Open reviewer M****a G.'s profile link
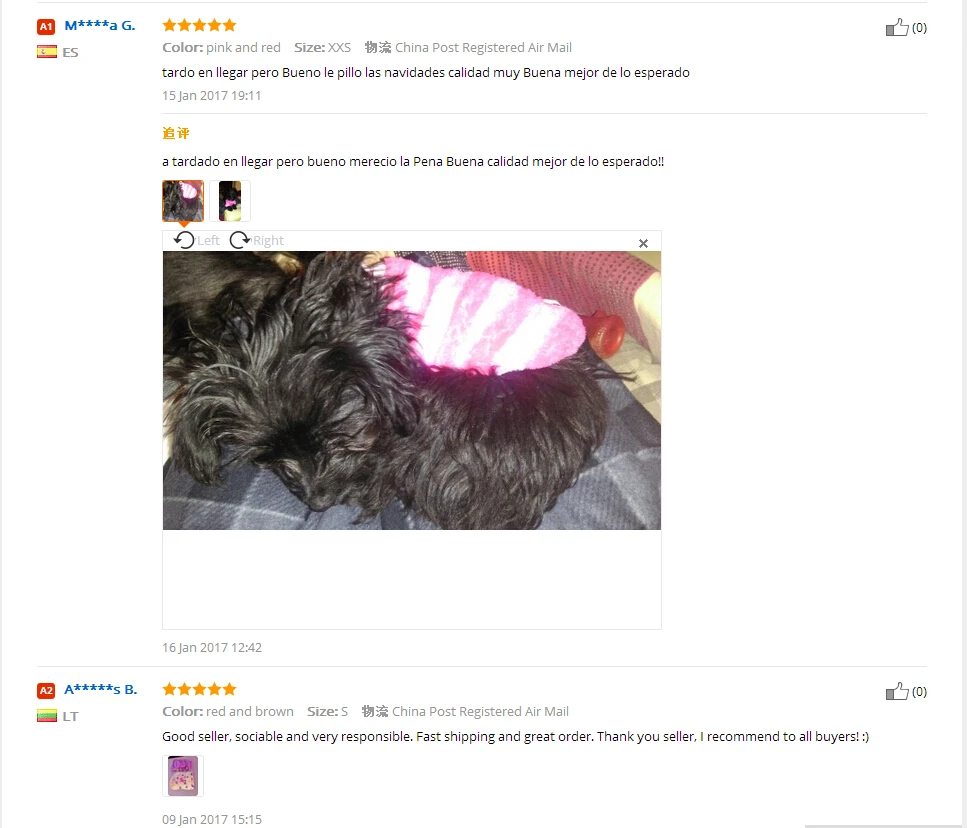Screen dimensions: 967x828 tap(100, 25)
